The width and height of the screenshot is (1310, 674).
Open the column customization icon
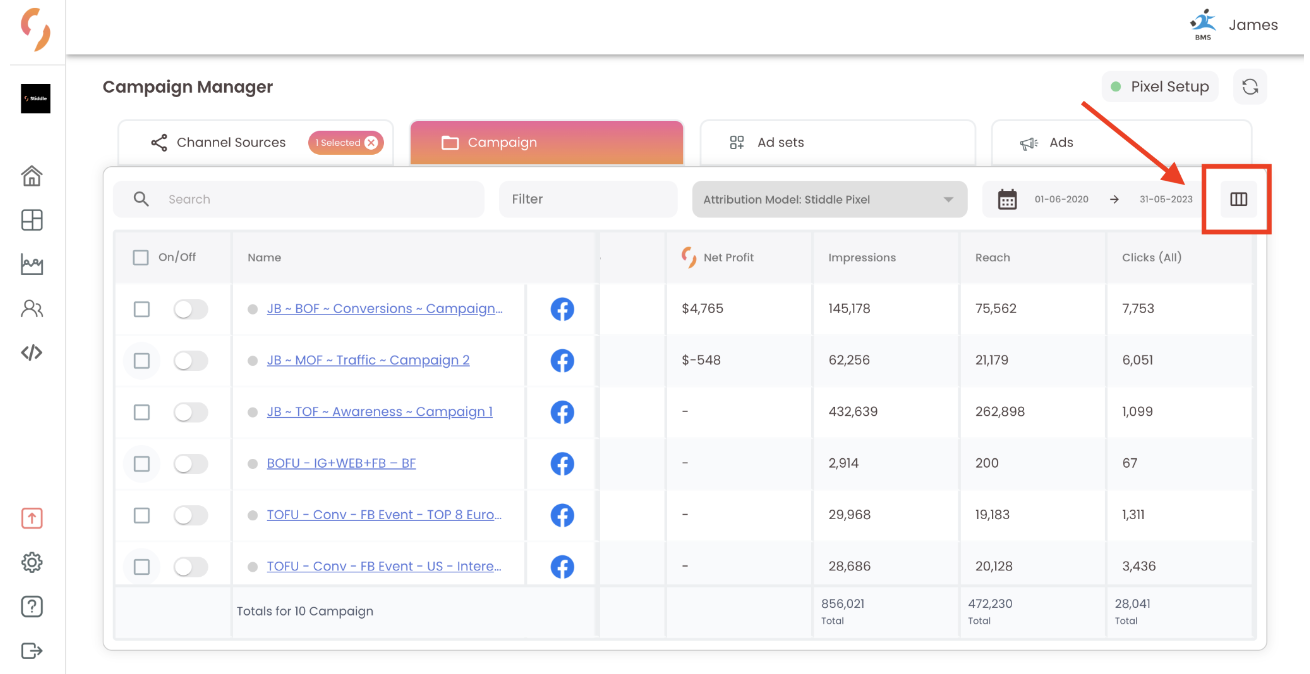(x=1238, y=199)
